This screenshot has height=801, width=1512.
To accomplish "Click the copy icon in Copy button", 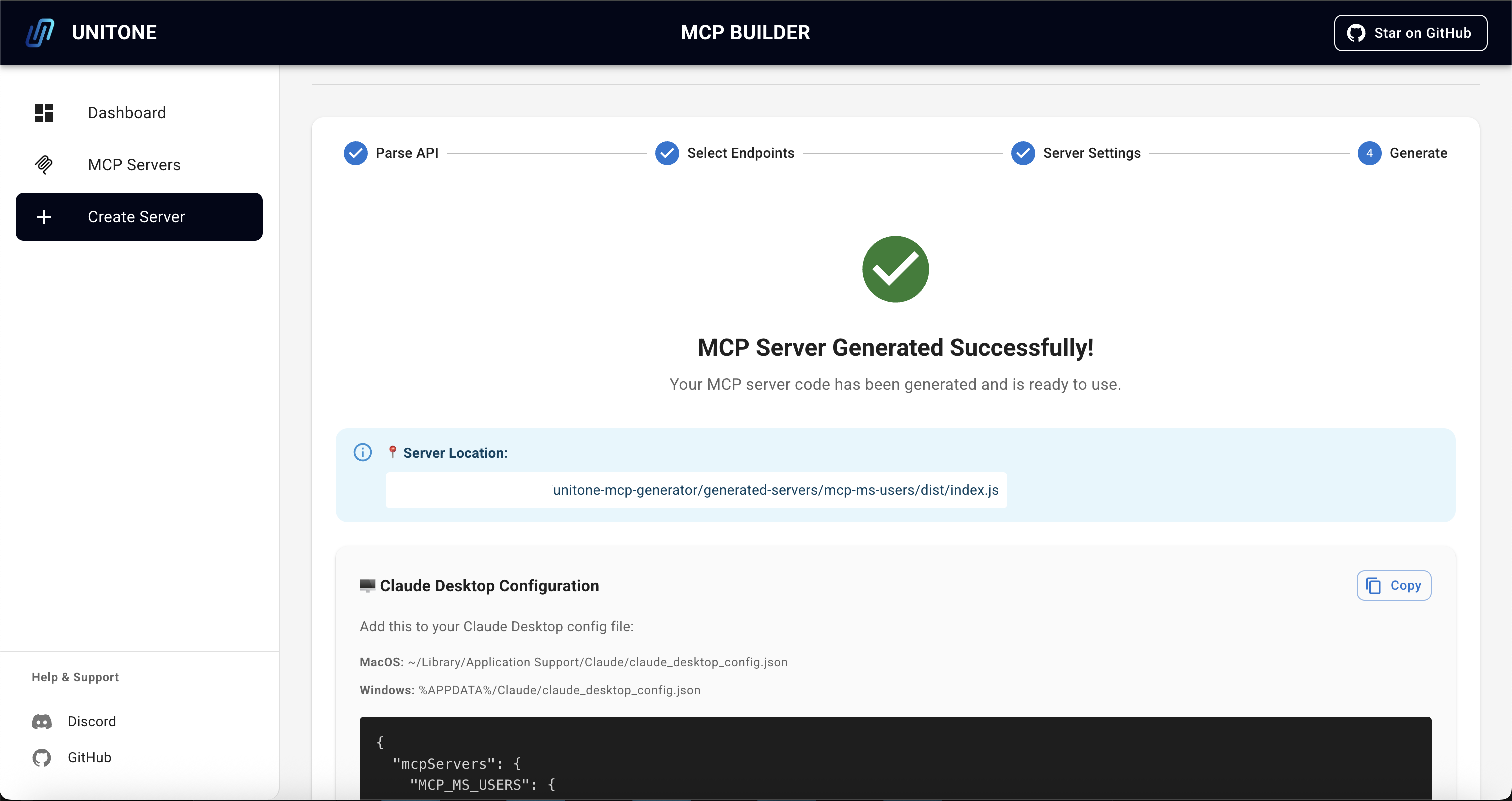I will 1374,585.
